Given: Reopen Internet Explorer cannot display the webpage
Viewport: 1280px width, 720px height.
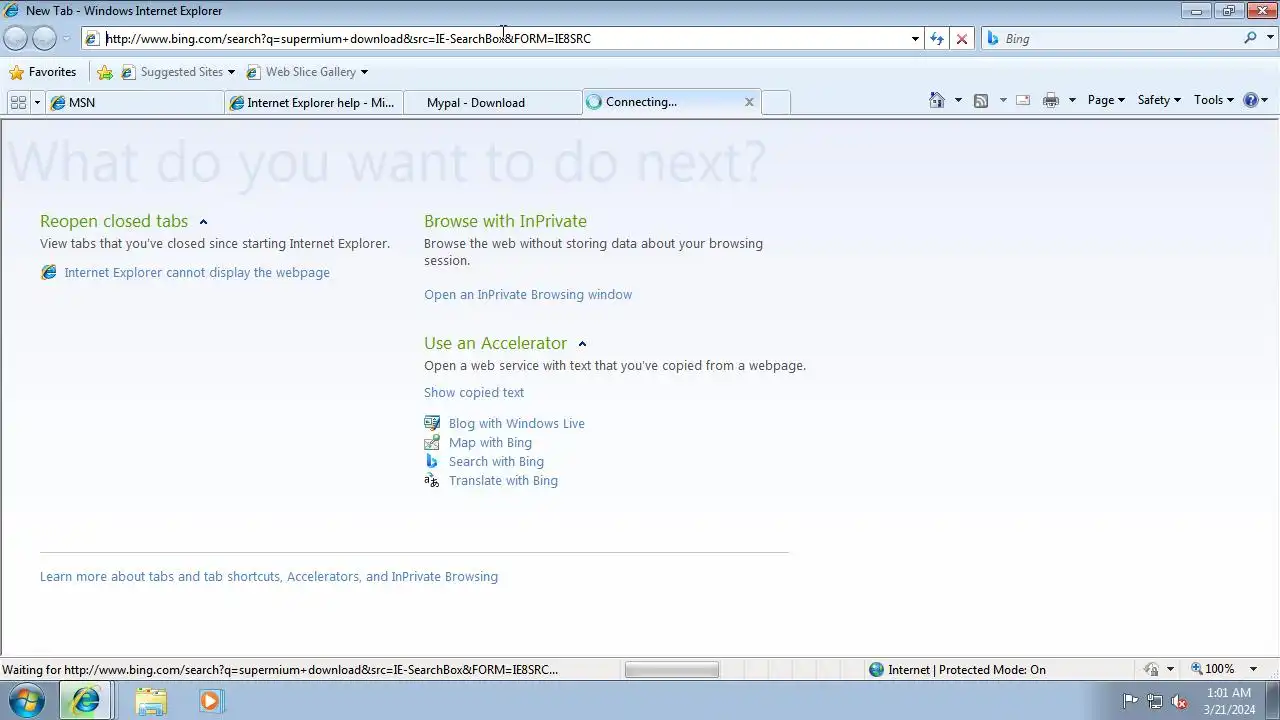Looking at the screenshot, I should point(197,272).
